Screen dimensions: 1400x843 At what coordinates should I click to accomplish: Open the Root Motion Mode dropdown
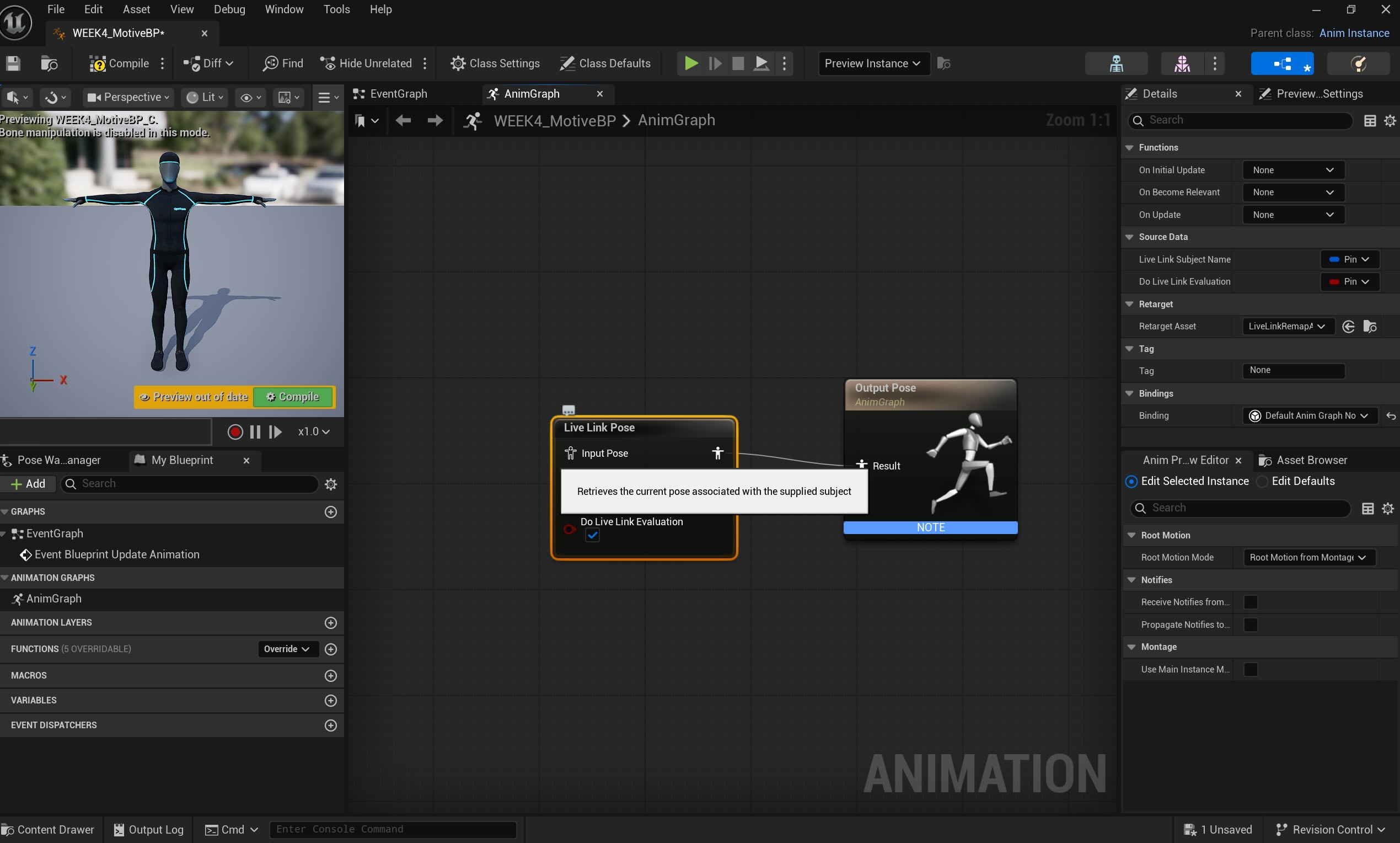[x=1308, y=557]
